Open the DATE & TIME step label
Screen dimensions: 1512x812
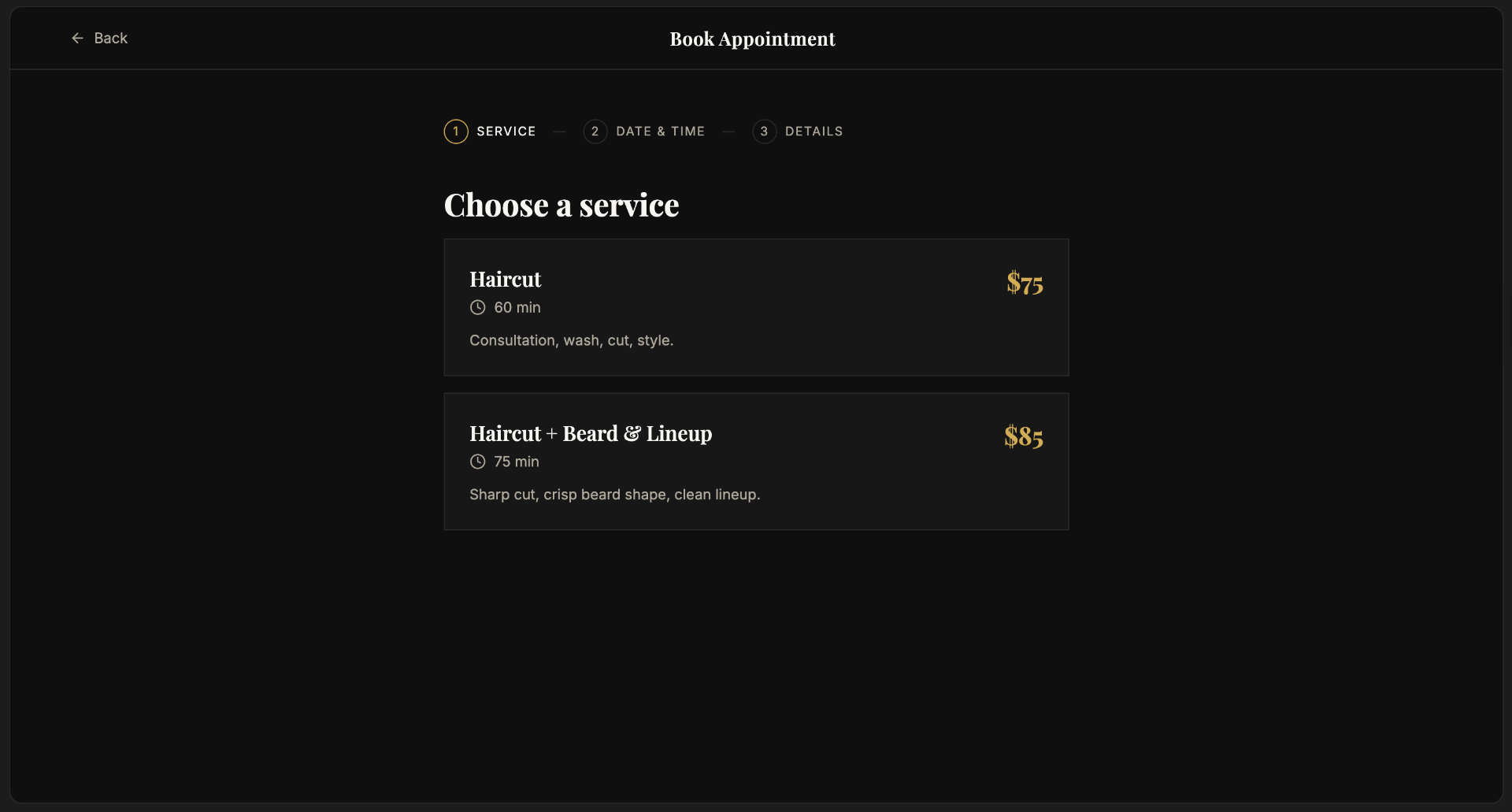tap(660, 132)
